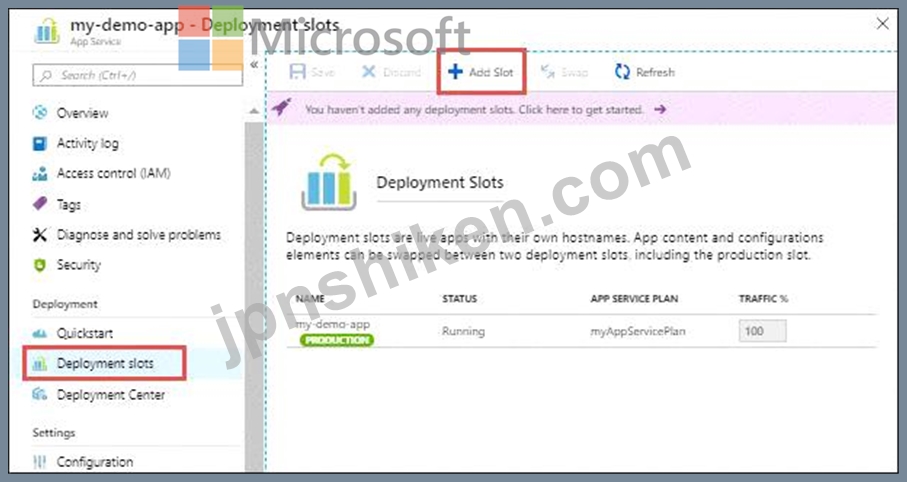
Task: Click the Deployment slots bar chart icon
Action: (x=40, y=363)
